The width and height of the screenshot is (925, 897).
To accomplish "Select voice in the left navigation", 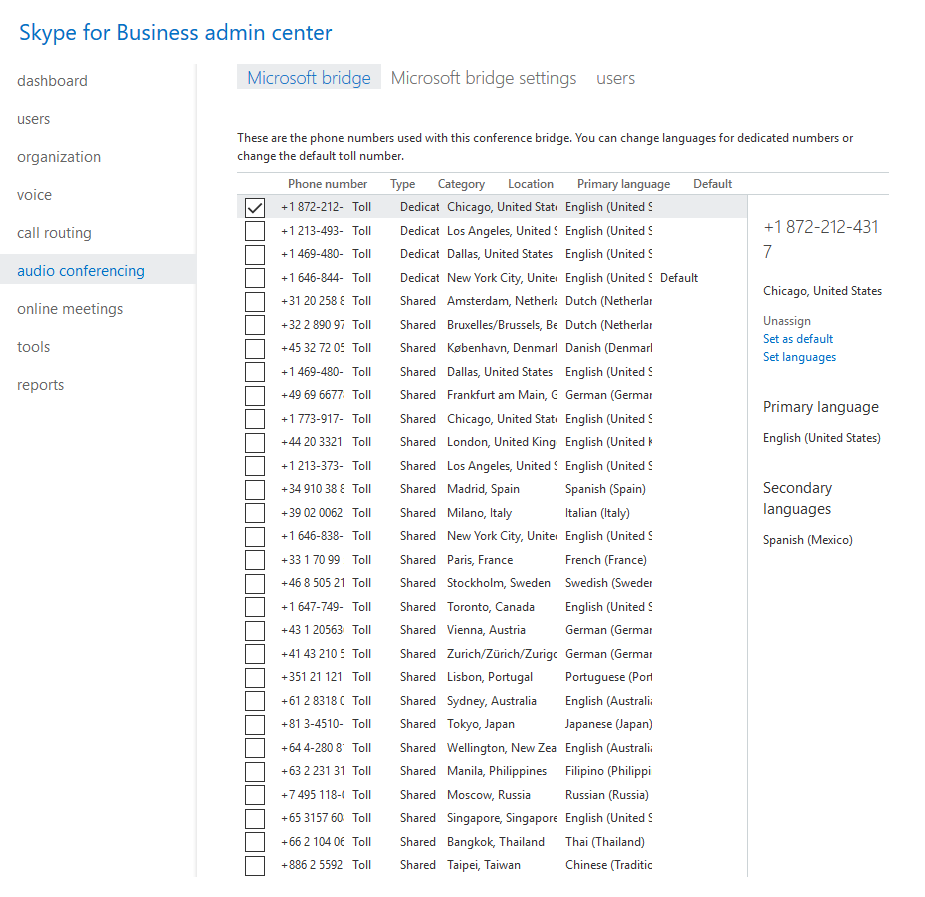I will (x=34, y=195).
